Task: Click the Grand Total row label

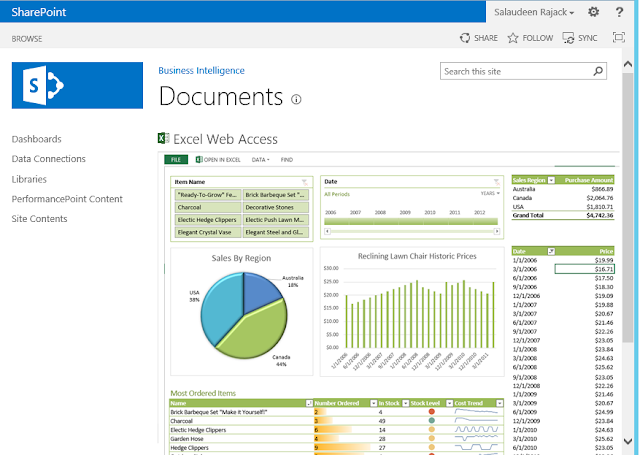Action: tap(528, 215)
